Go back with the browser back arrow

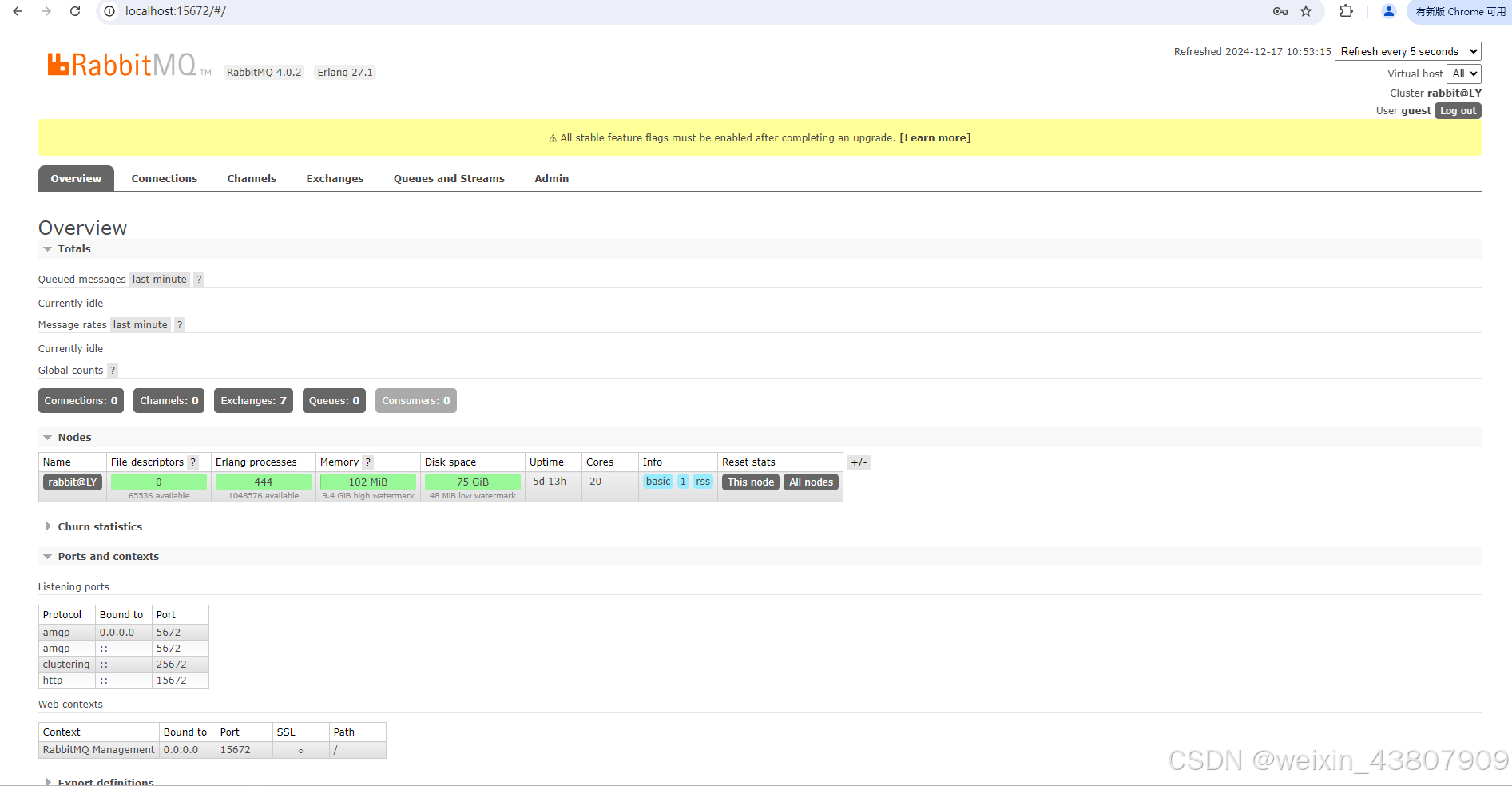18,11
